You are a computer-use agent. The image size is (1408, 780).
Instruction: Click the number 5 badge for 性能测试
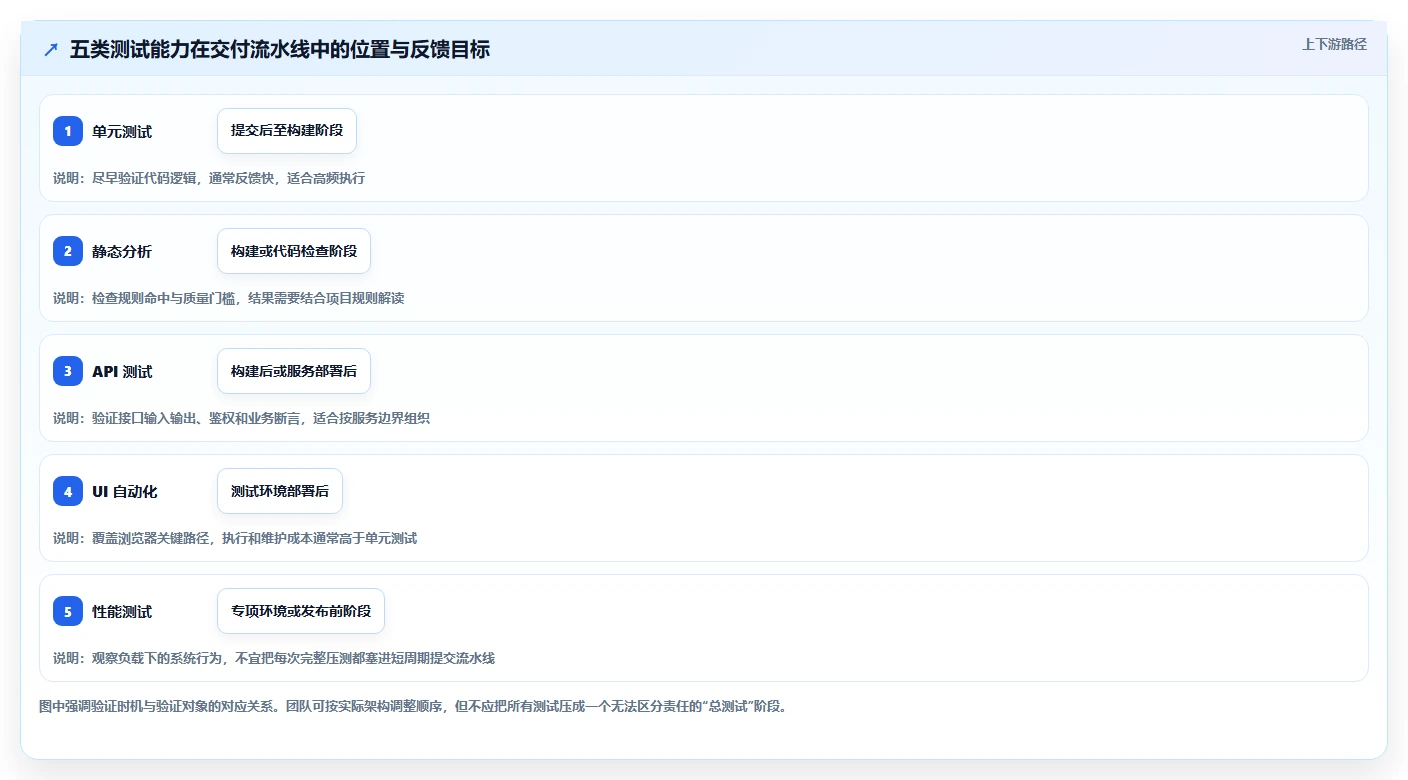[68, 611]
